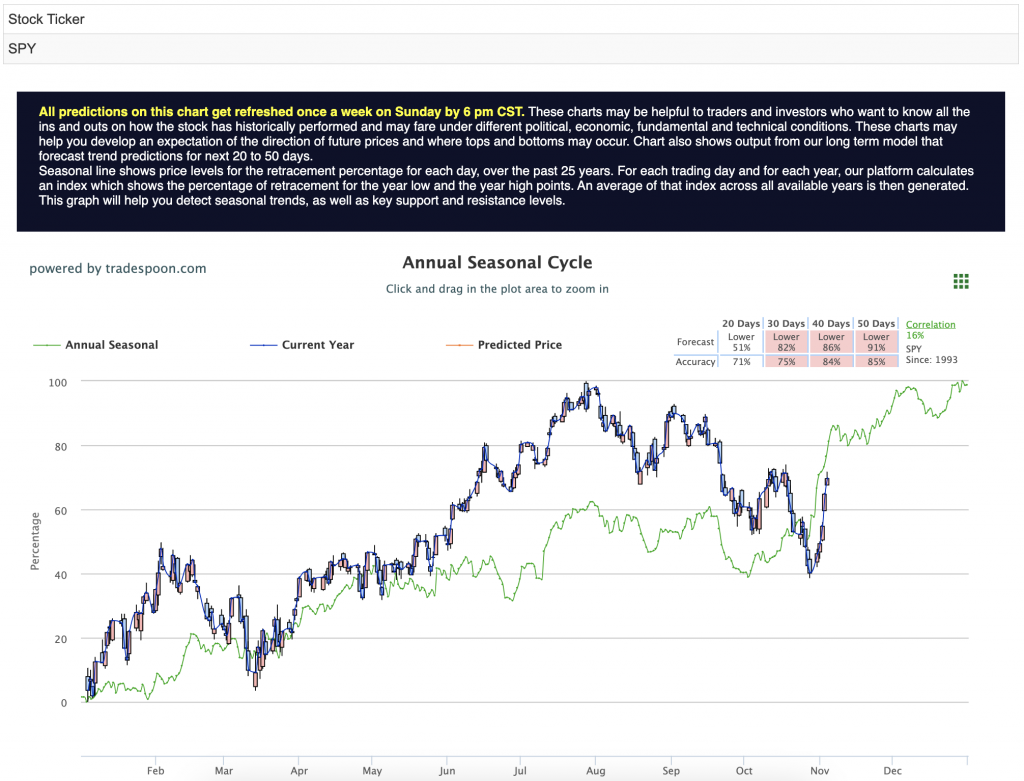Select the 50 Days Lower 91% forecast cell
The width and height of the screenshot is (1024, 781).
[876, 342]
